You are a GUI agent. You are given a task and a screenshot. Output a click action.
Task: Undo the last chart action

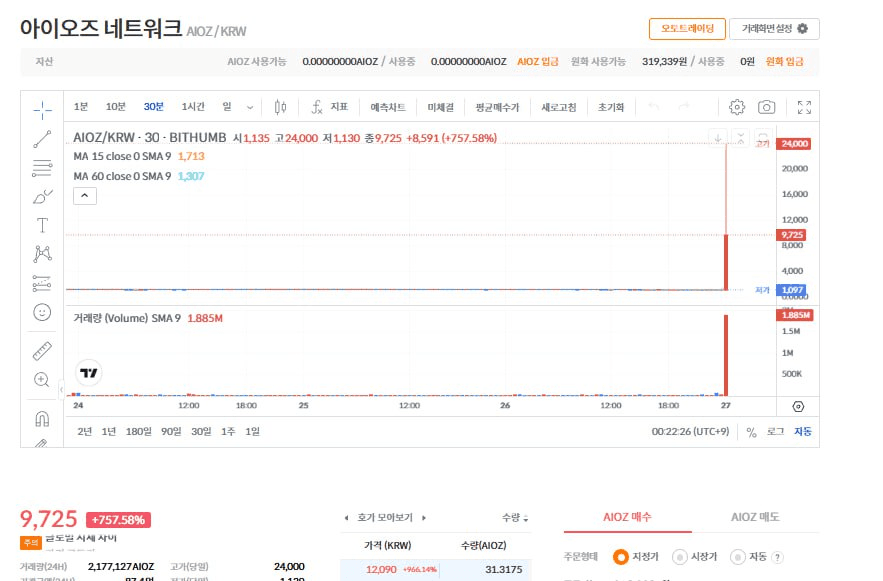[654, 107]
